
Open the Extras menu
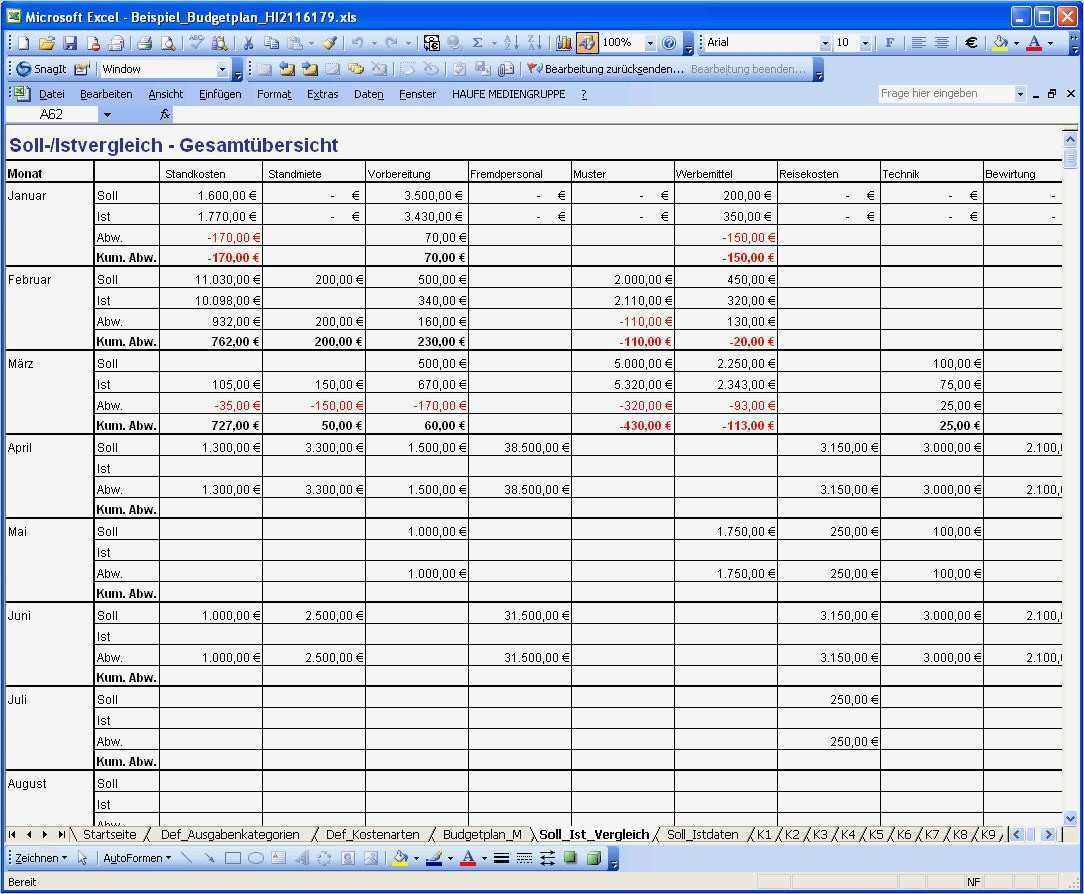click(322, 93)
